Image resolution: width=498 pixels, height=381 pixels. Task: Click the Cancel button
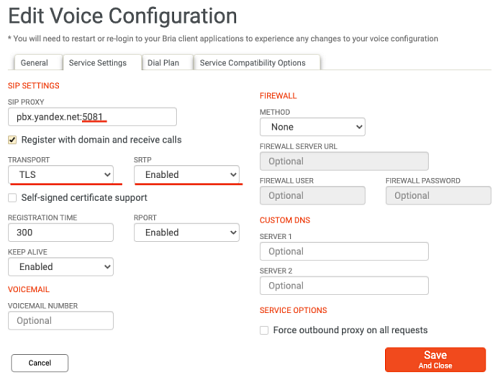[40, 363]
